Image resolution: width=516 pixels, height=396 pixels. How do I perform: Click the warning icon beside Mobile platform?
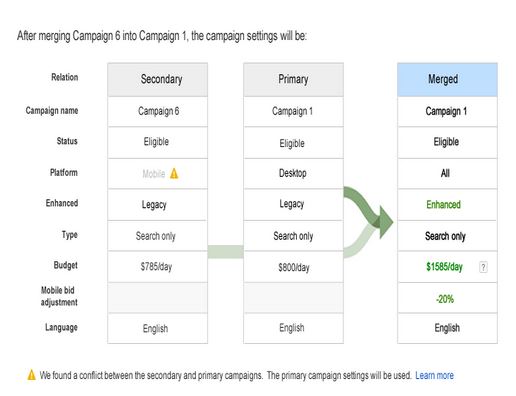point(174,173)
